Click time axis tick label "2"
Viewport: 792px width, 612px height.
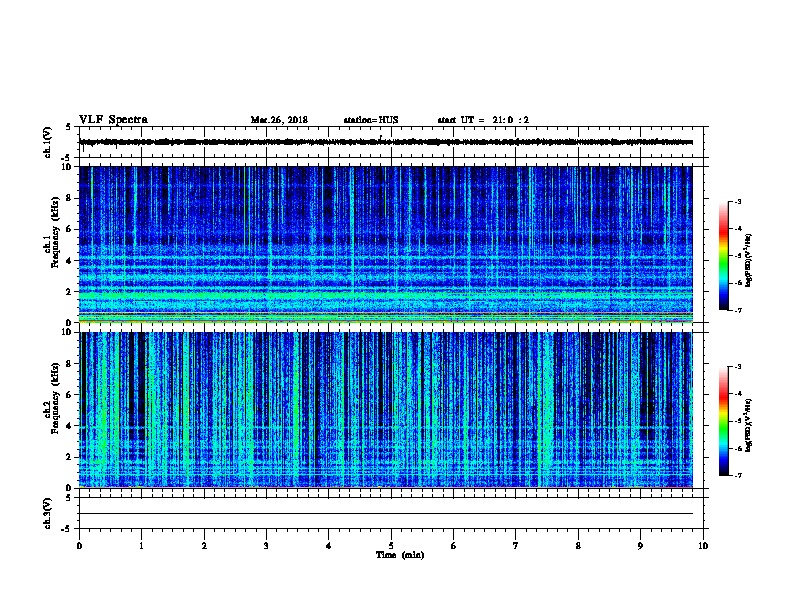pos(204,545)
